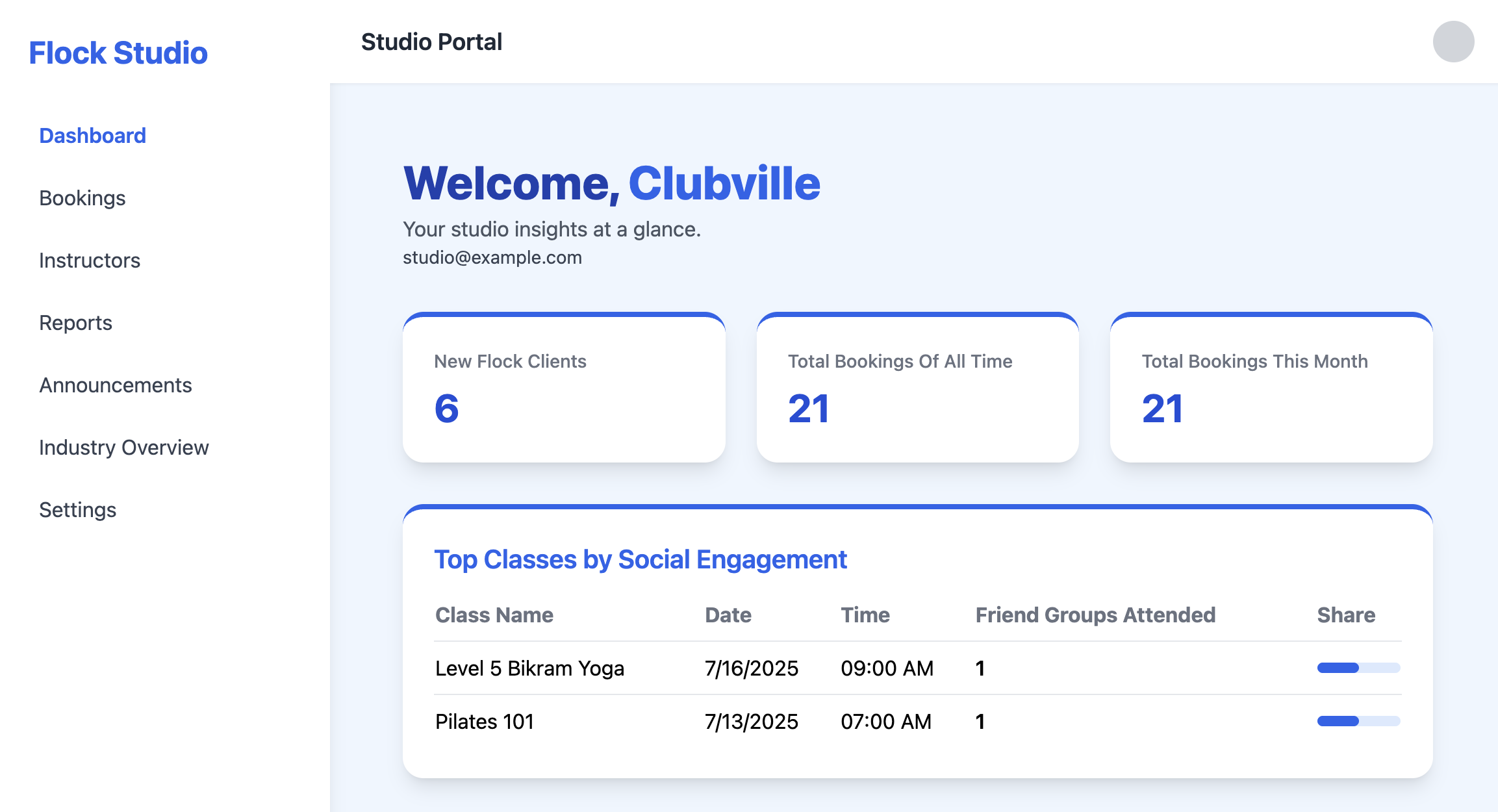Open Settings in the sidebar
The image size is (1498, 812).
coord(78,510)
